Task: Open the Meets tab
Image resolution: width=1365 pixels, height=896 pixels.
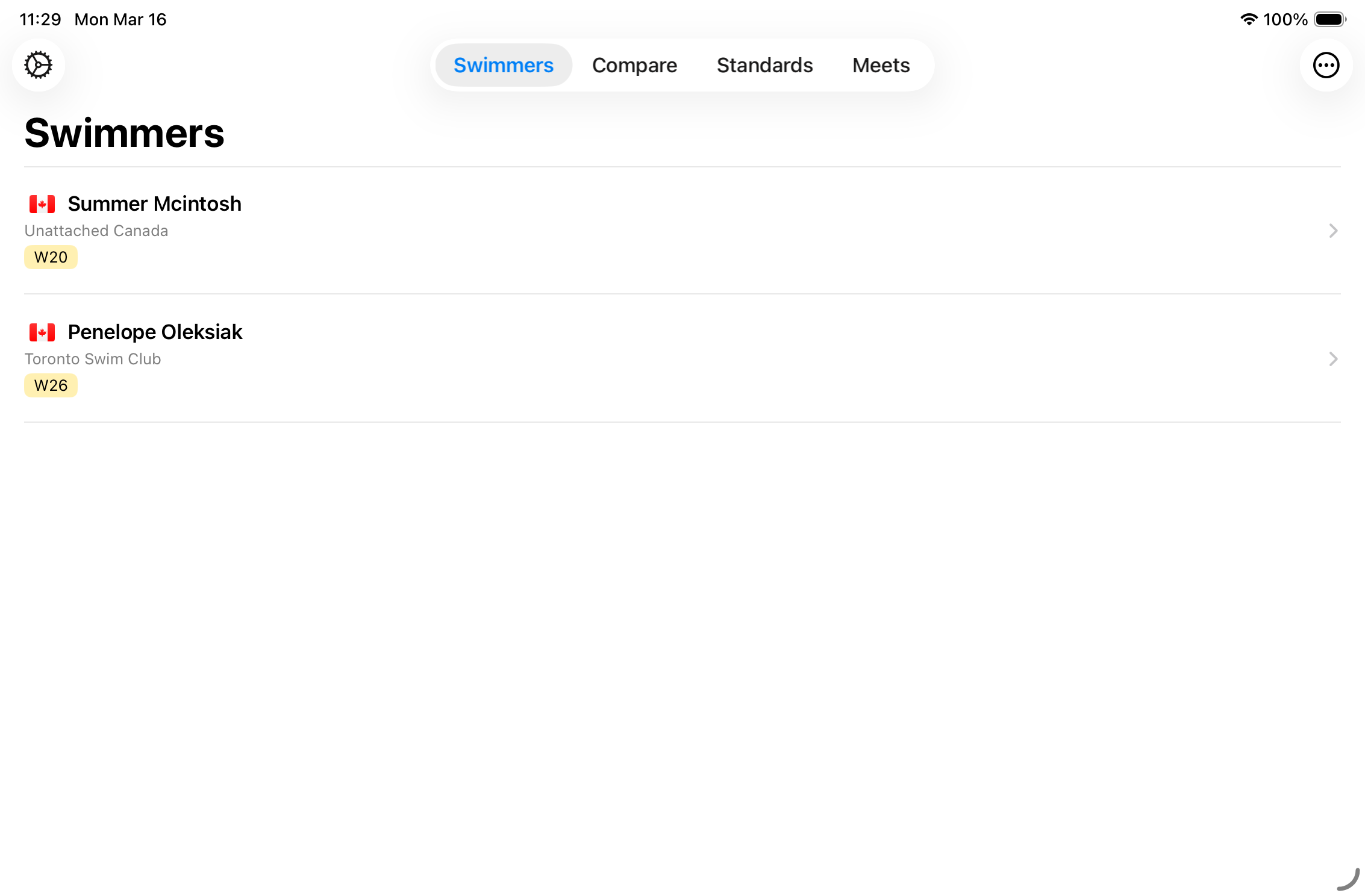Action: (881, 65)
